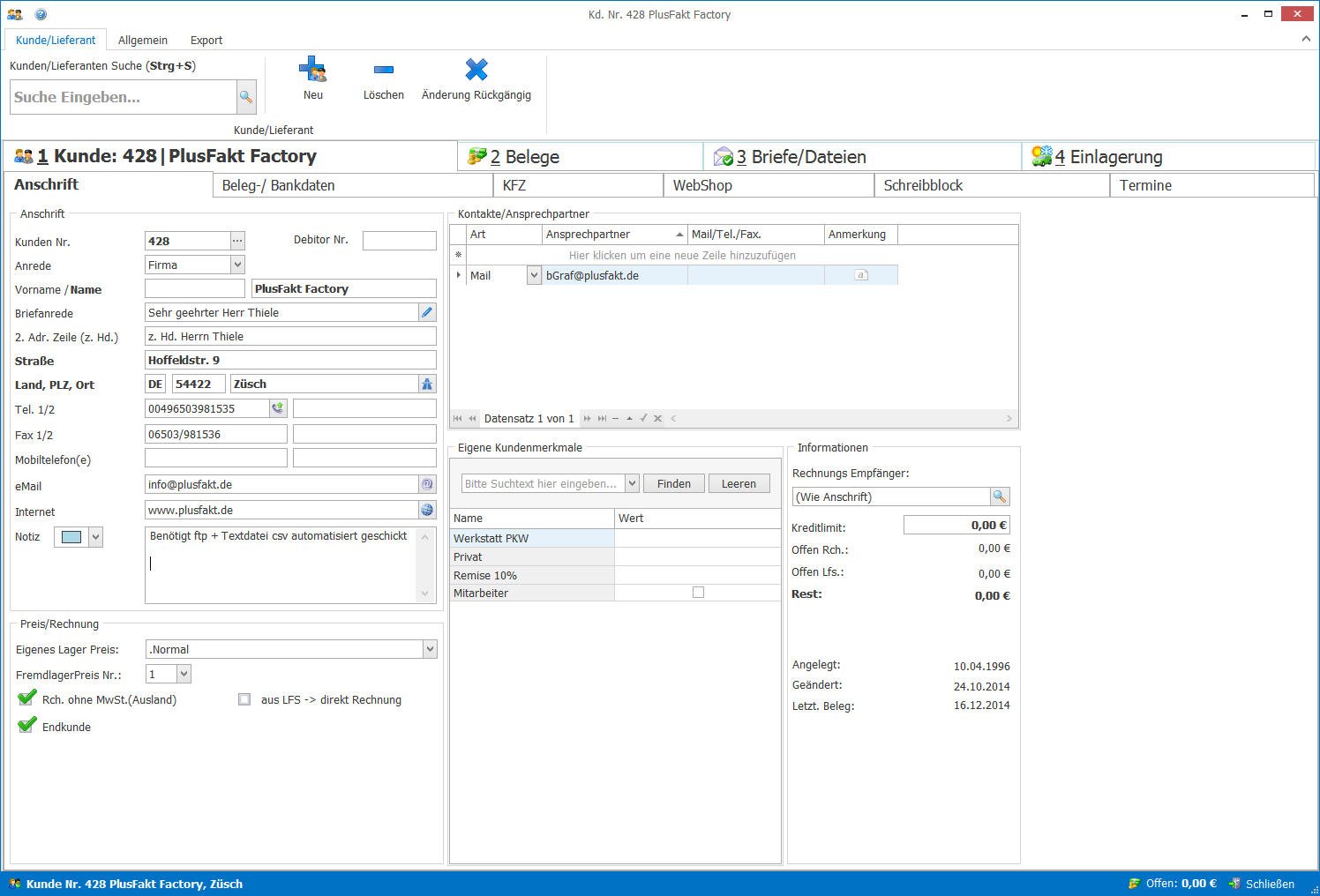
Task: Click the route icon next to Züsch
Action: pos(427,384)
